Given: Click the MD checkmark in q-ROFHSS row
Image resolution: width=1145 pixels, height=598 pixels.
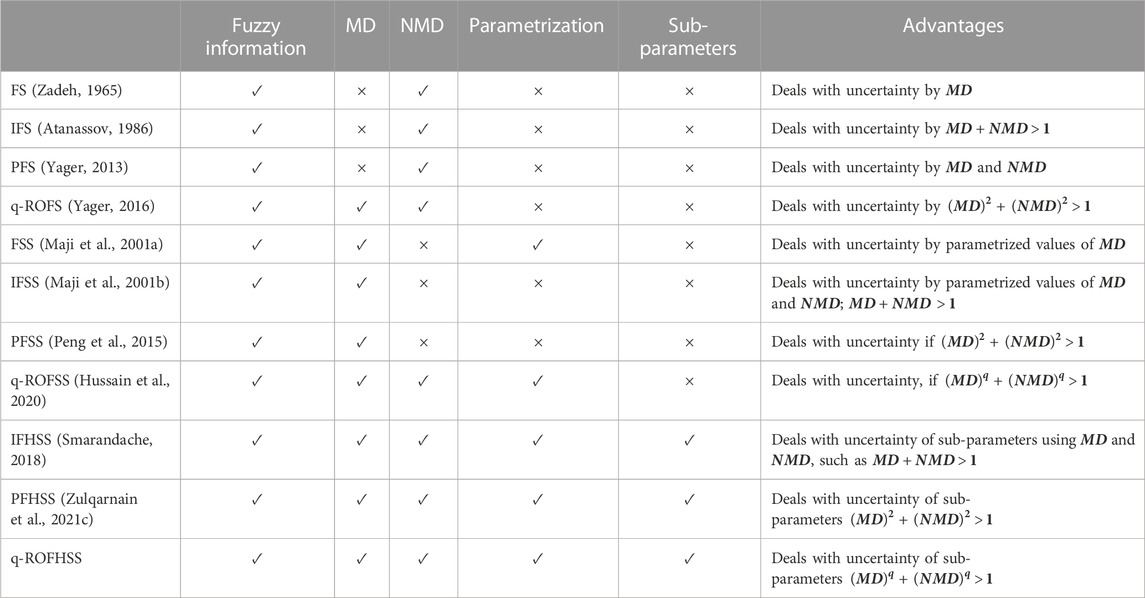Looking at the screenshot, I should [361, 559].
